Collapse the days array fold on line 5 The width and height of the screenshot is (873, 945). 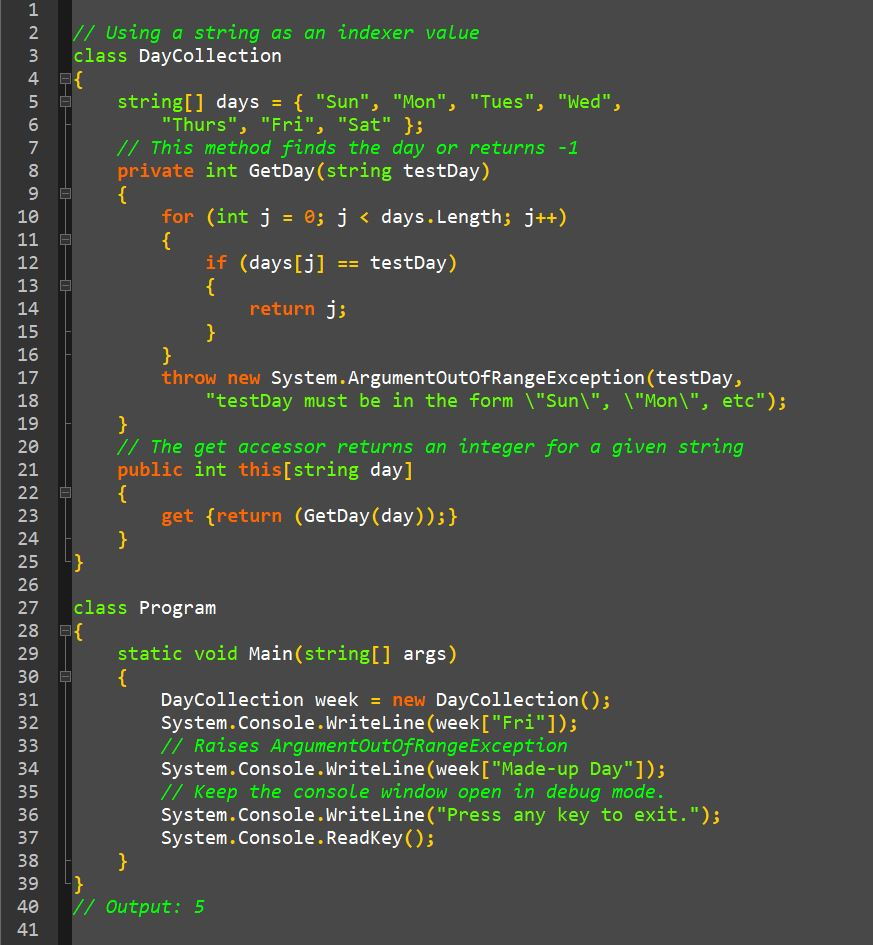coord(65,102)
